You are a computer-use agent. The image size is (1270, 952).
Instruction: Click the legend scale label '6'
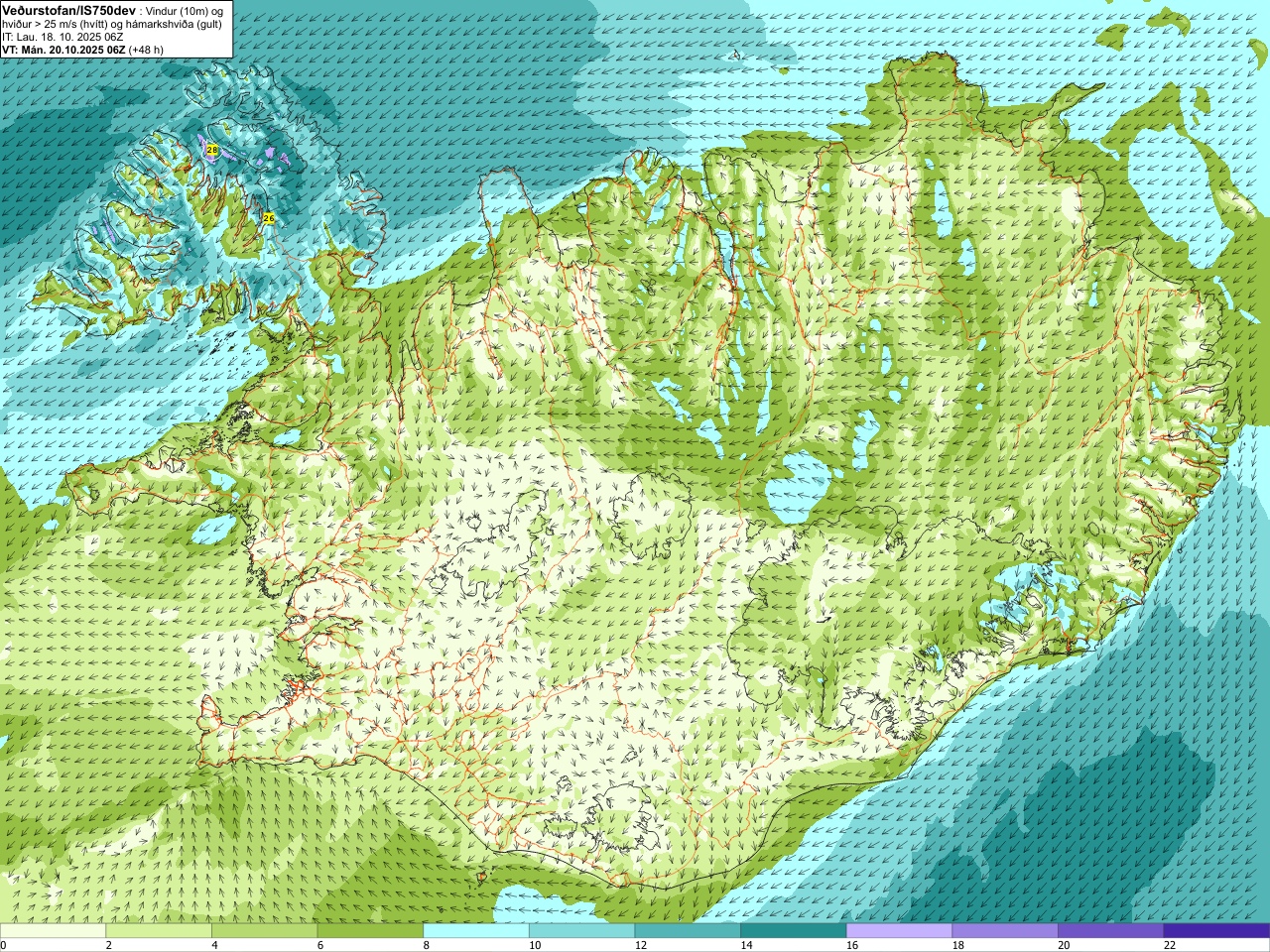coord(320,945)
